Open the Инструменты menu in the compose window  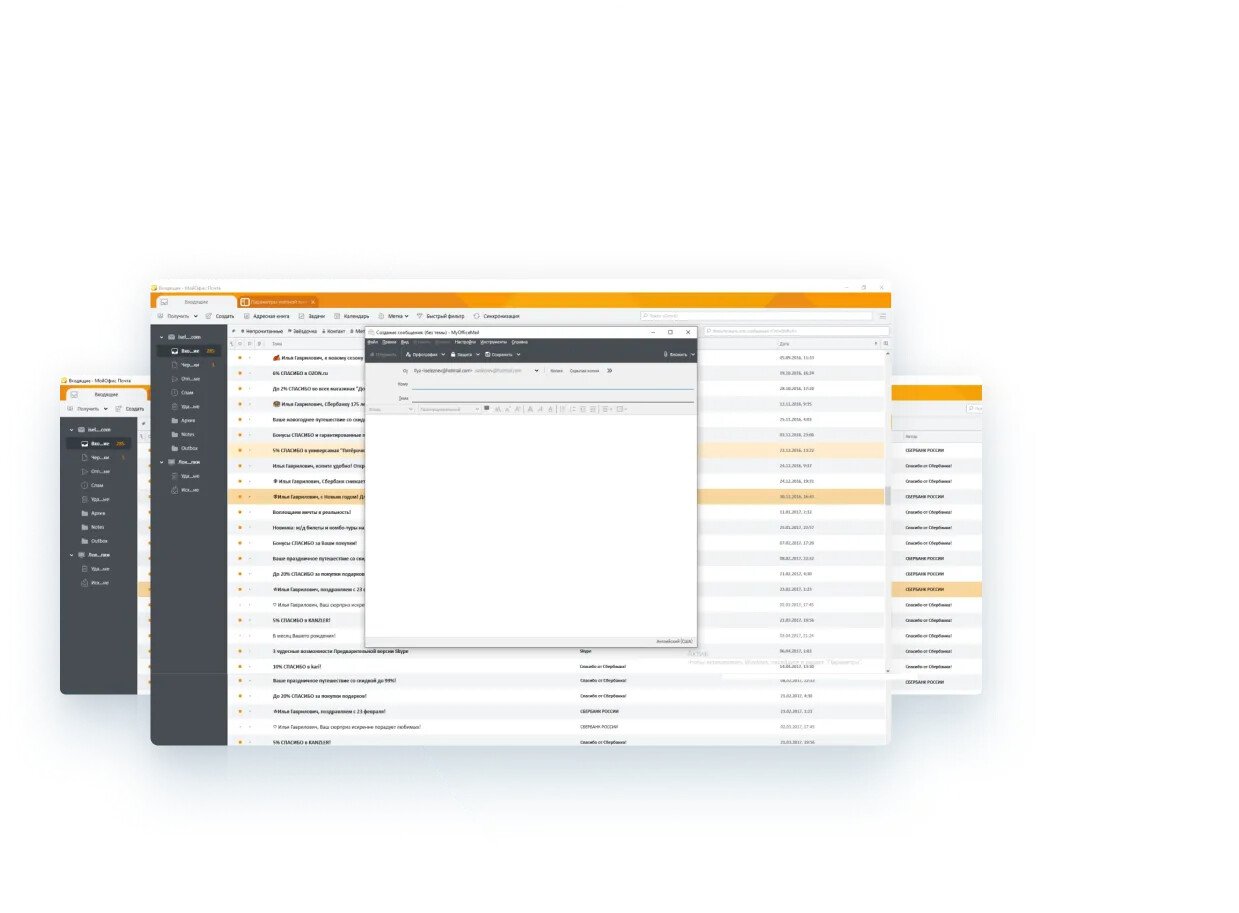point(493,342)
